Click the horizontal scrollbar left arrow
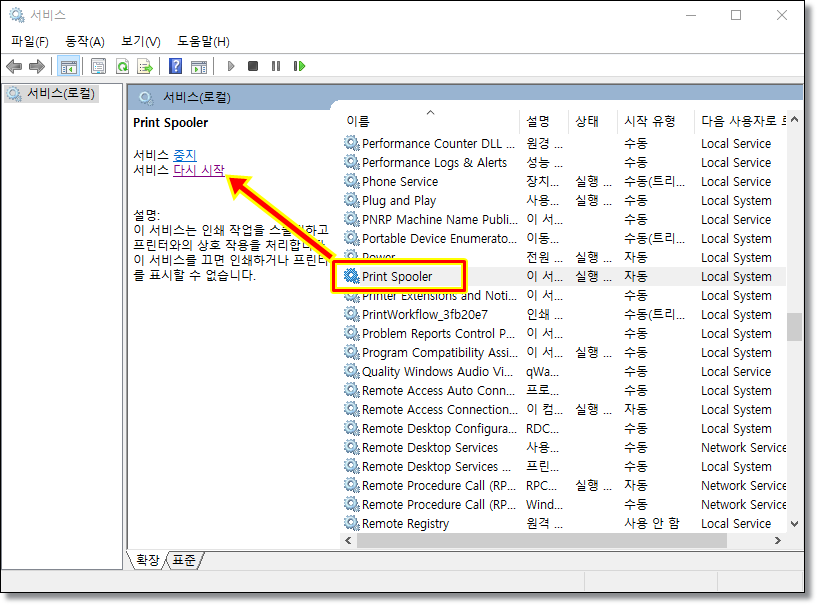The image size is (817, 605). click(x=349, y=540)
